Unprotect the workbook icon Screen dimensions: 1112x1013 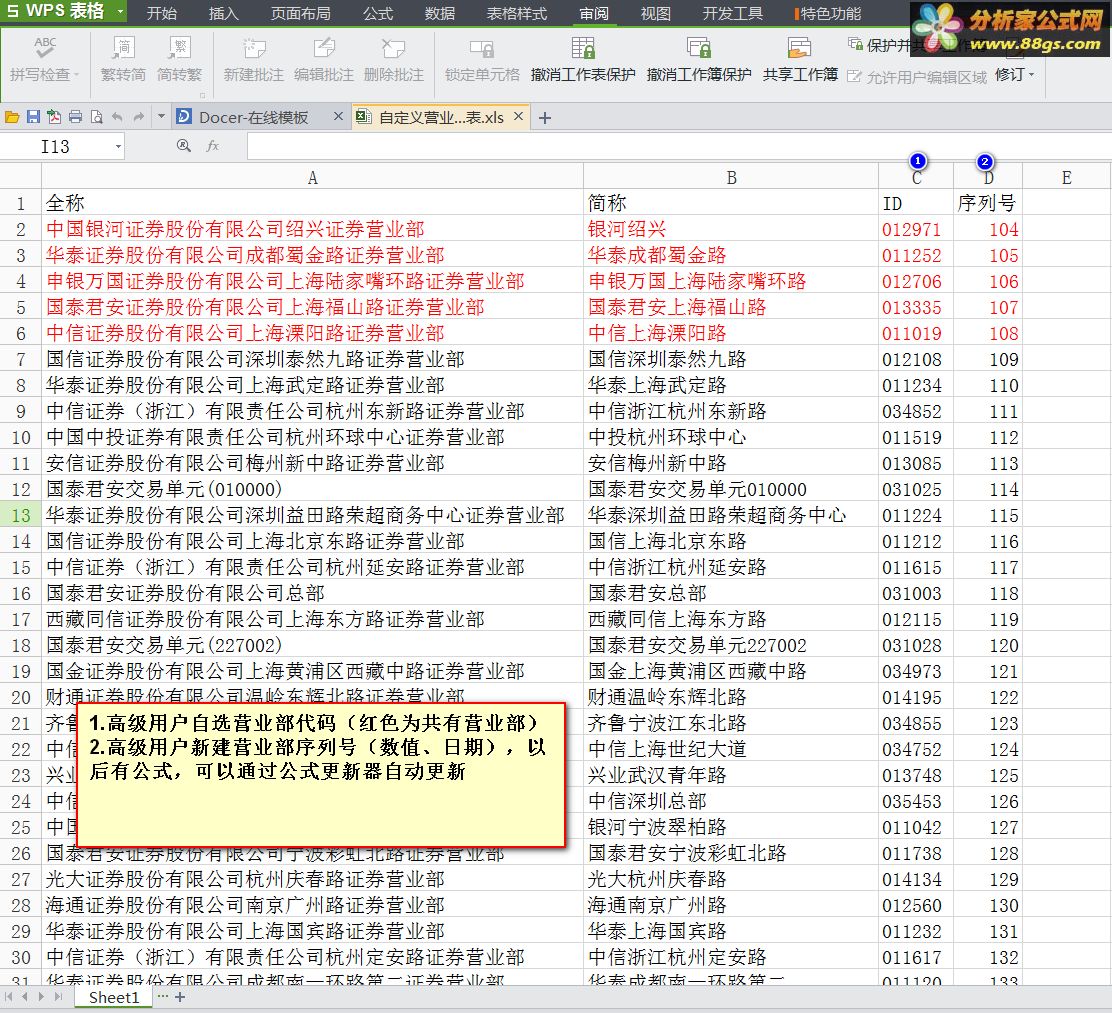tap(699, 48)
